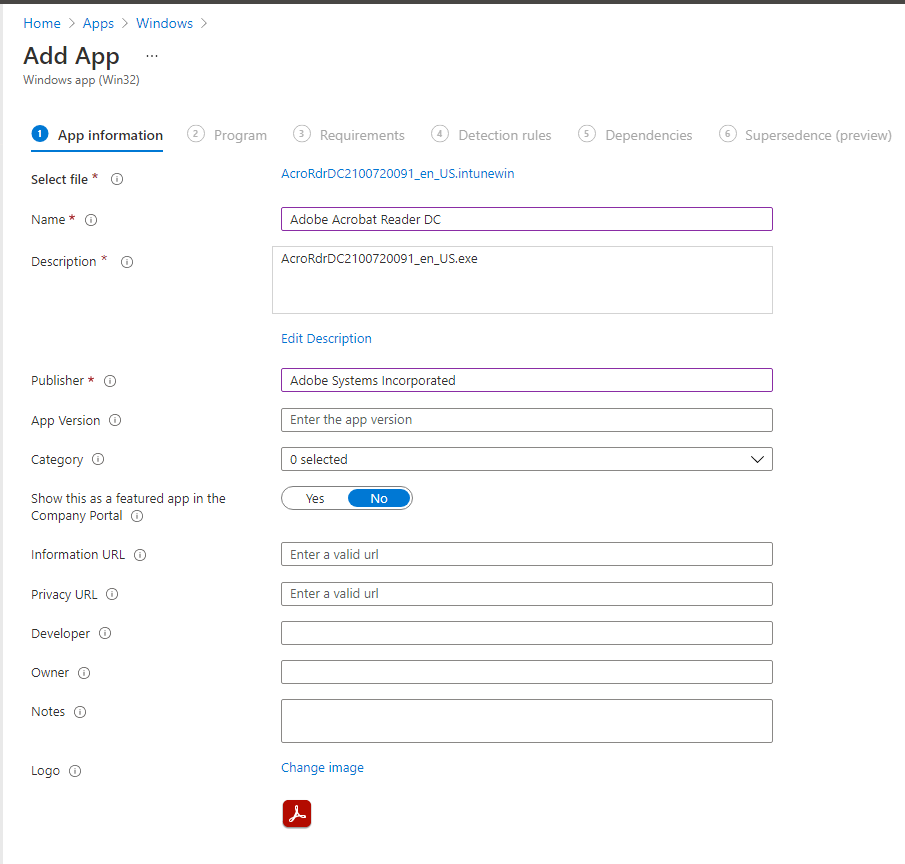905x864 pixels.
Task: Open the Supersedence (preview) tab
Action: click(x=805, y=135)
